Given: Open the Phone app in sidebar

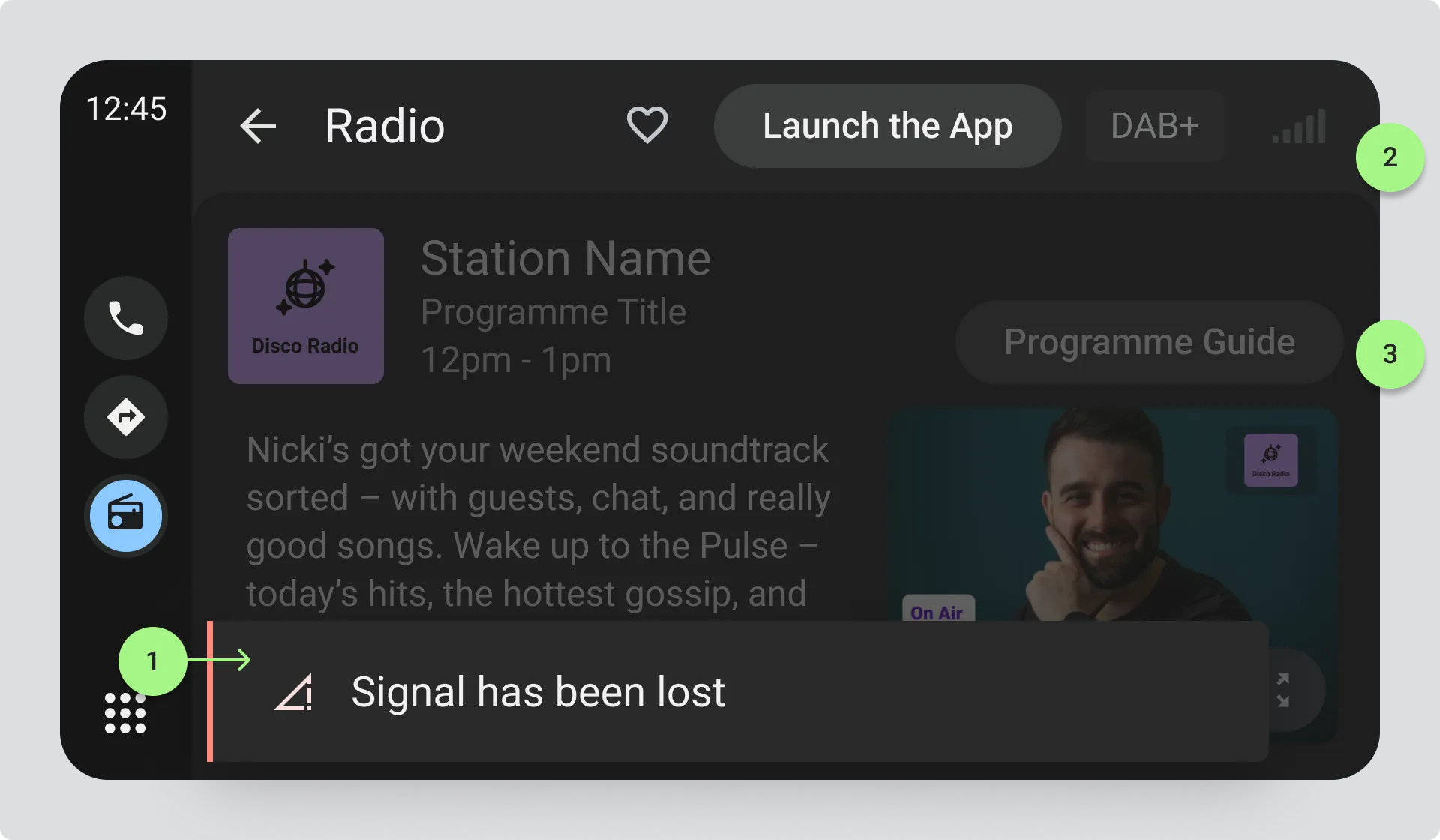Looking at the screenshot, I should tap(126, 318).
